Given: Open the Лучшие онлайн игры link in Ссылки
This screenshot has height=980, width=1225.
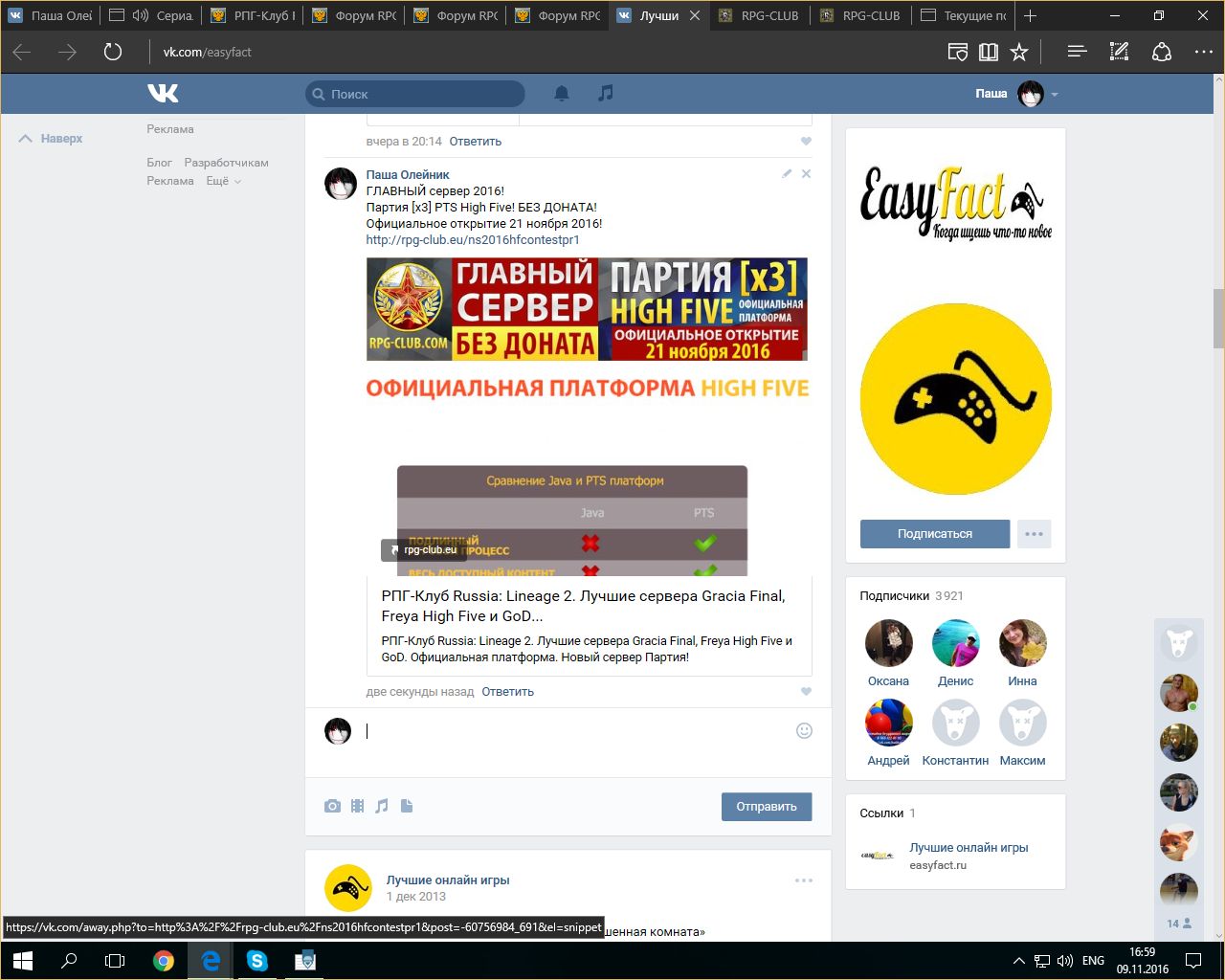Looking at the screenshot, I should [969, 848].
